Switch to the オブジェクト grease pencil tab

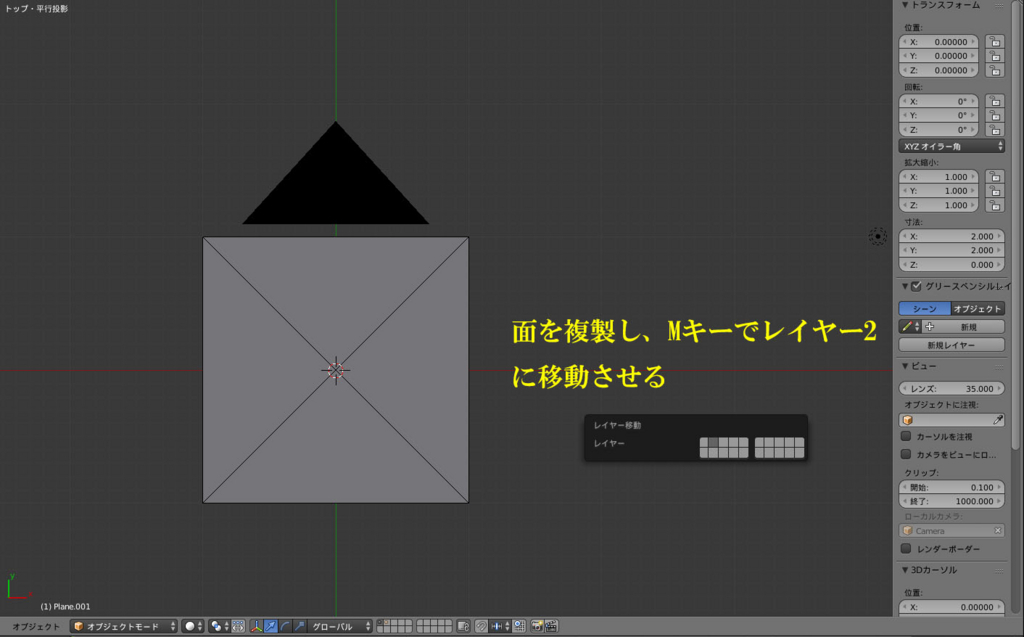pyautogui.click(x=978, y=307)
